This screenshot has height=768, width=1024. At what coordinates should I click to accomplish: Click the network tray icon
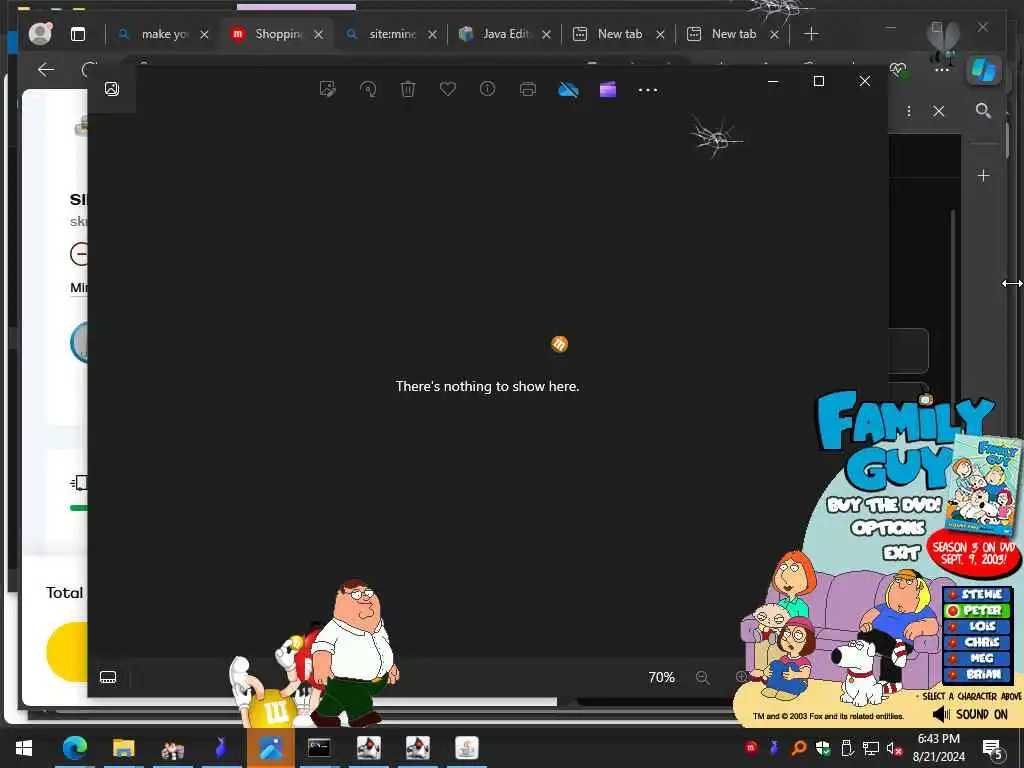[870, 748]
